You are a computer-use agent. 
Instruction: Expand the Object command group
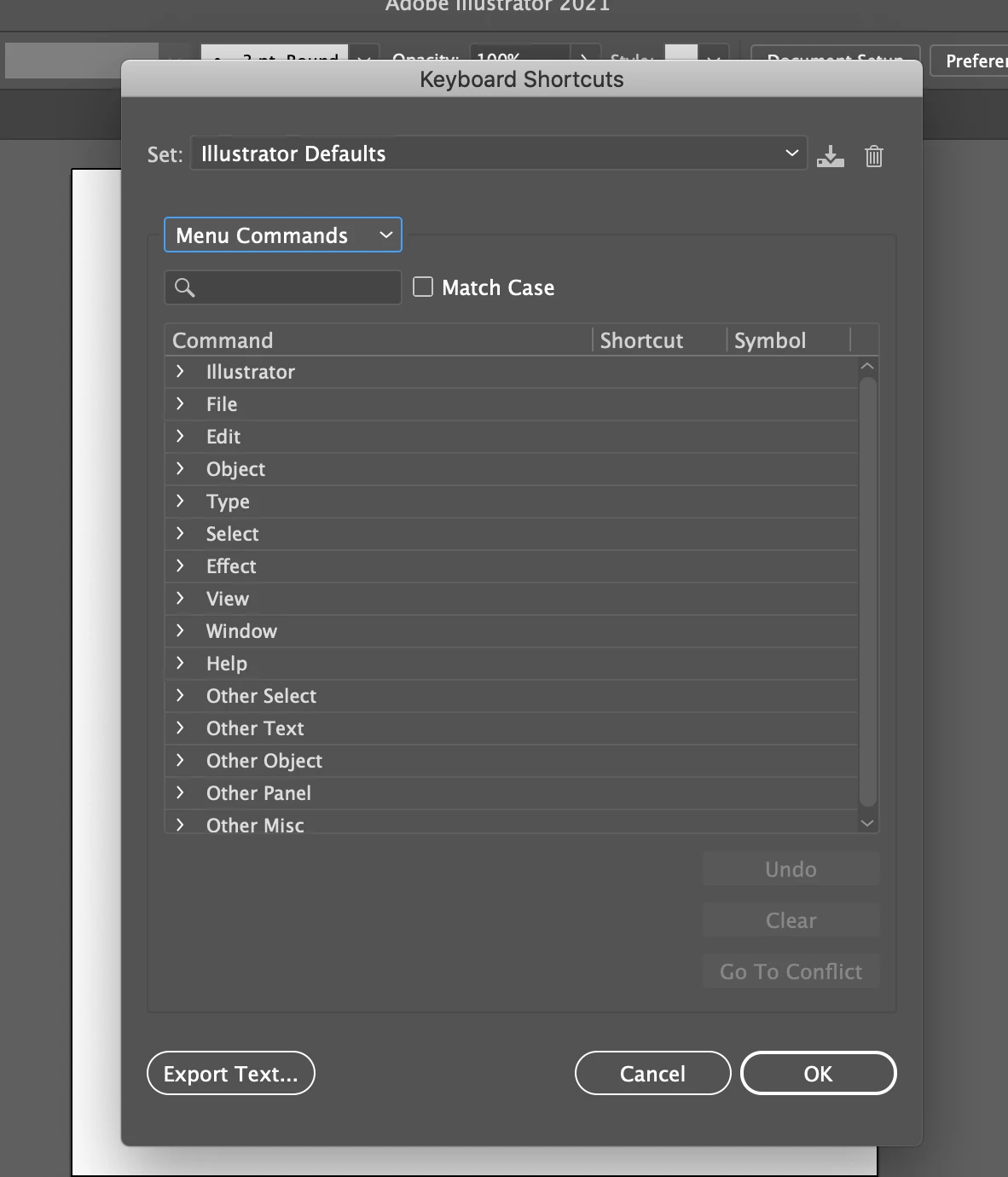tap(180, 468)
